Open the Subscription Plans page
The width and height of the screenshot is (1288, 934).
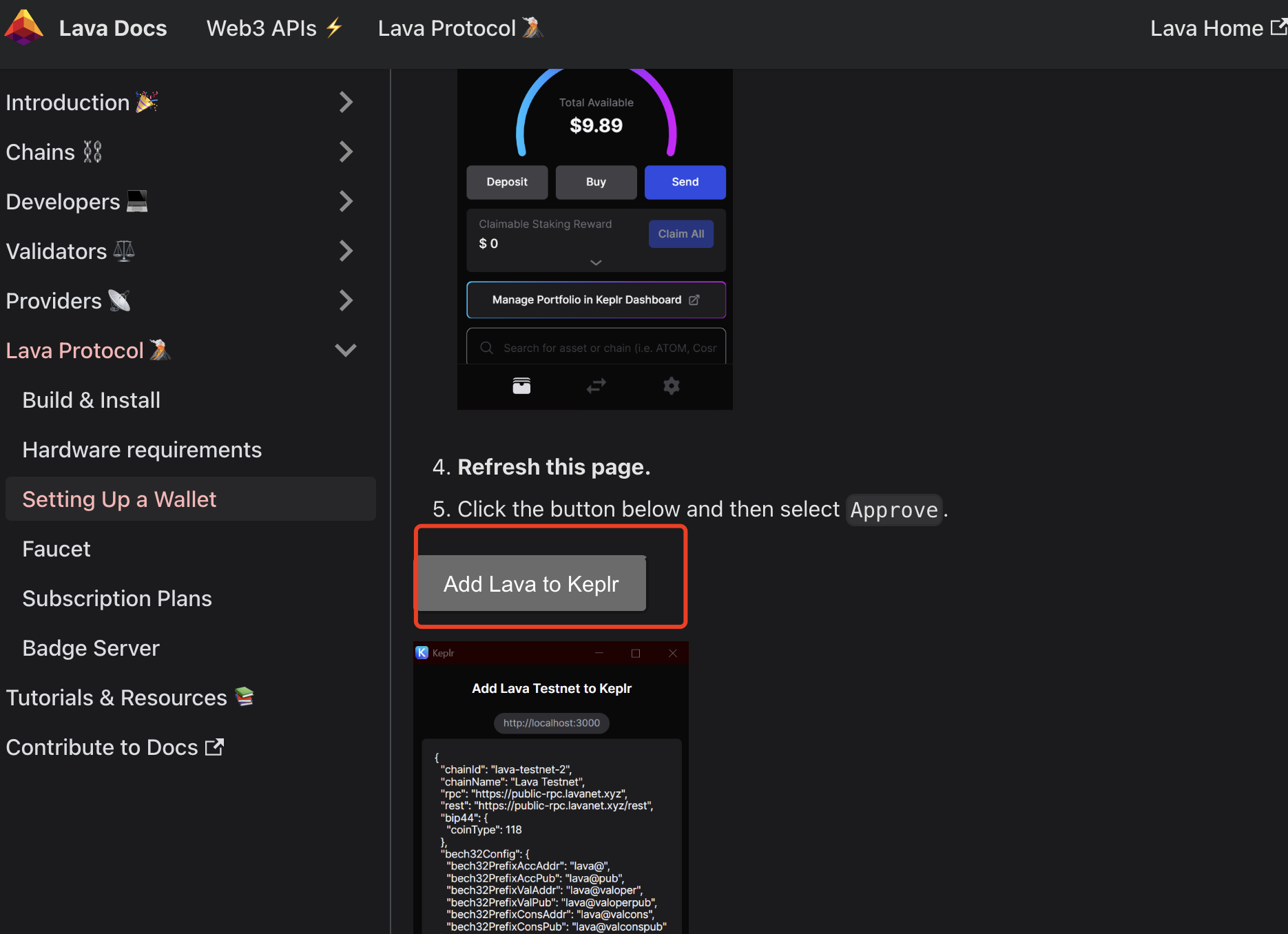click(117, 599)
